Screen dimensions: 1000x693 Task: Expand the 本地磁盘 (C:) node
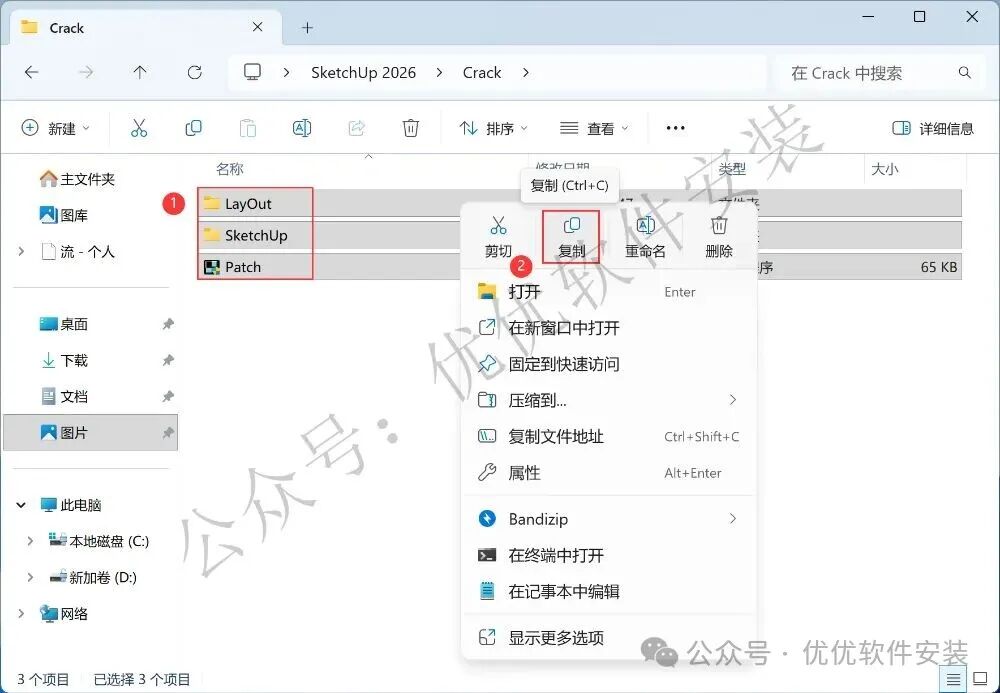pos(30,541)
